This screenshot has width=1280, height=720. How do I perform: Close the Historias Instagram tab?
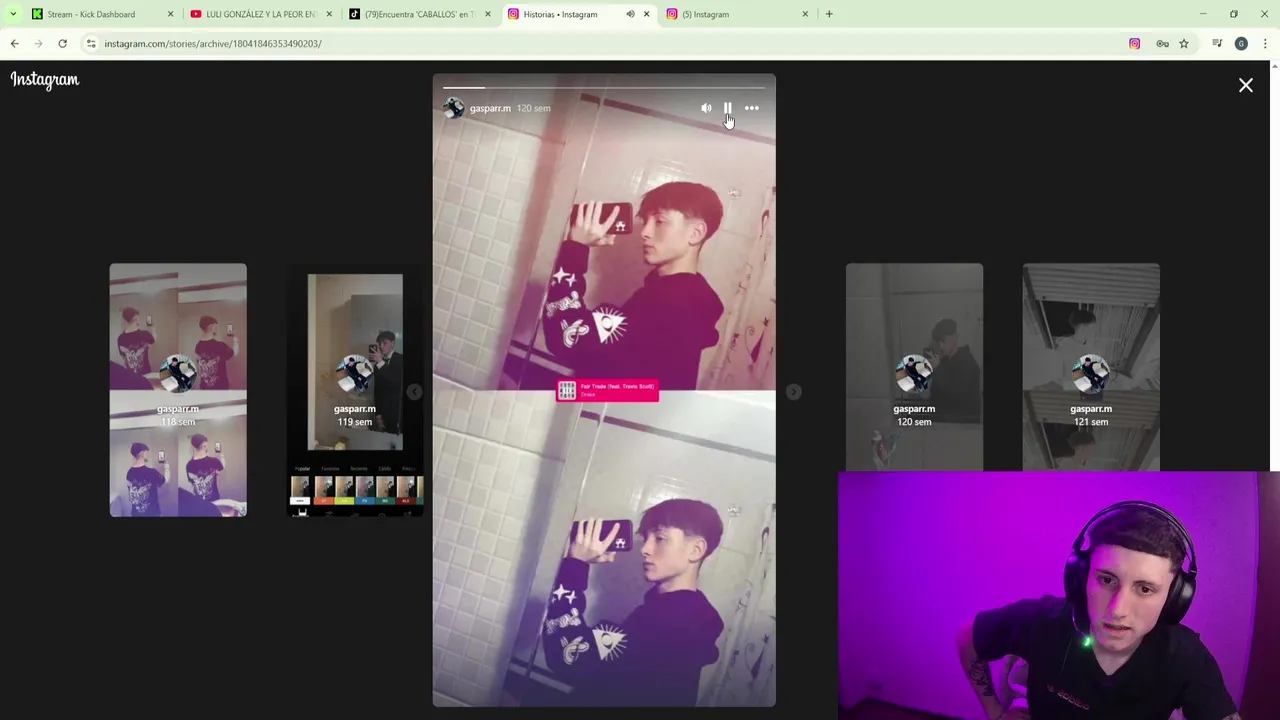click(646, 14)
